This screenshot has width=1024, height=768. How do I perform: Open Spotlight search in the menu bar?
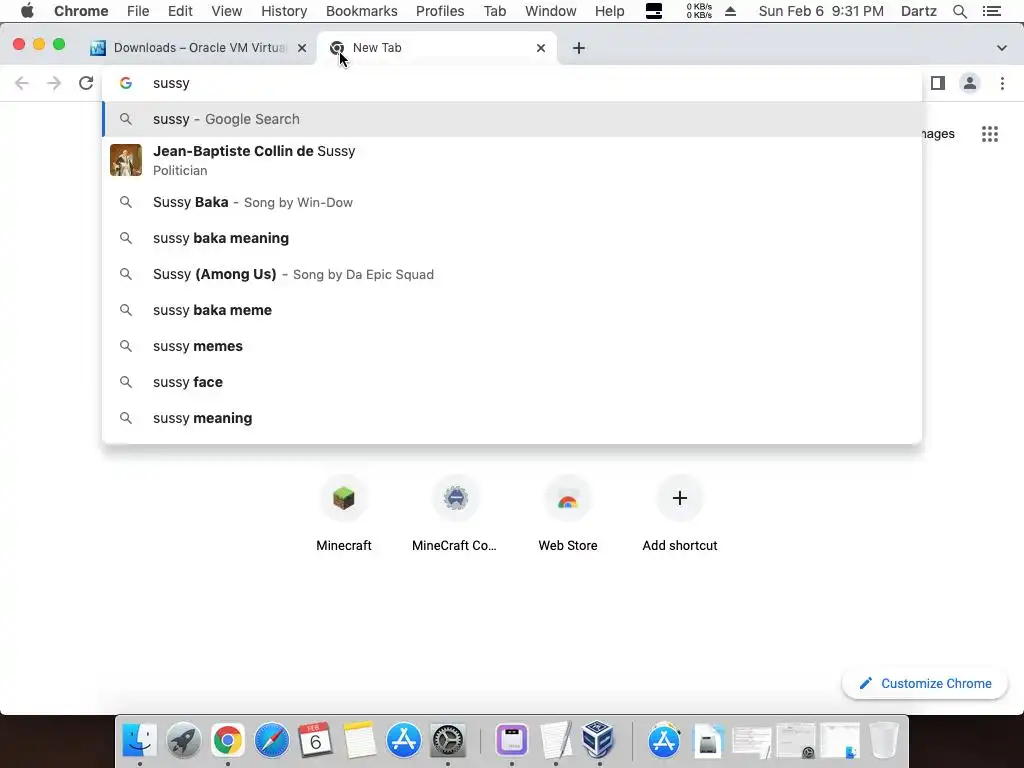[x=959, y=11]
